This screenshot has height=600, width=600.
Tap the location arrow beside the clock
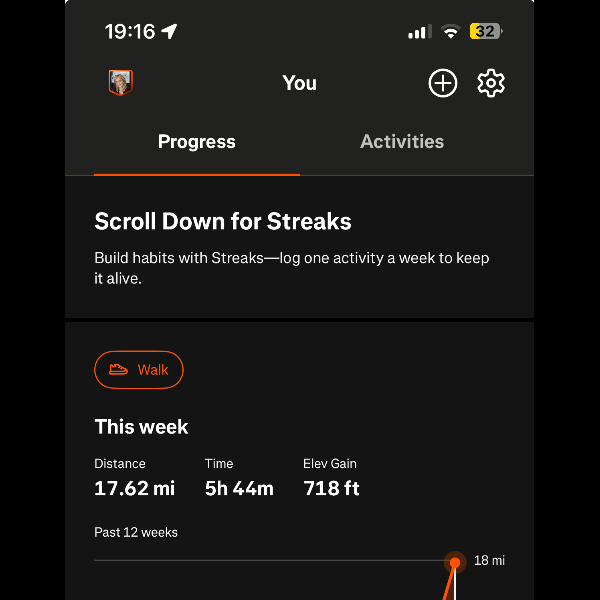[x=170, y=32]
